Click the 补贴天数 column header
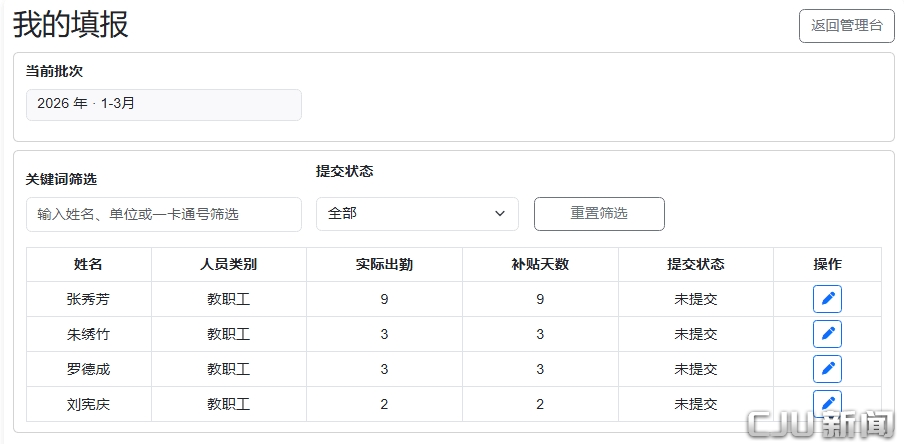904x444 pixels. pyautogui.click(x=540, y=265)
